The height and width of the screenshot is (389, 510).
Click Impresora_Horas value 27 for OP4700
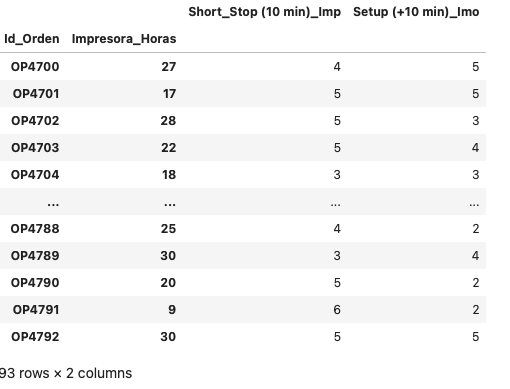tap(169, 67)
